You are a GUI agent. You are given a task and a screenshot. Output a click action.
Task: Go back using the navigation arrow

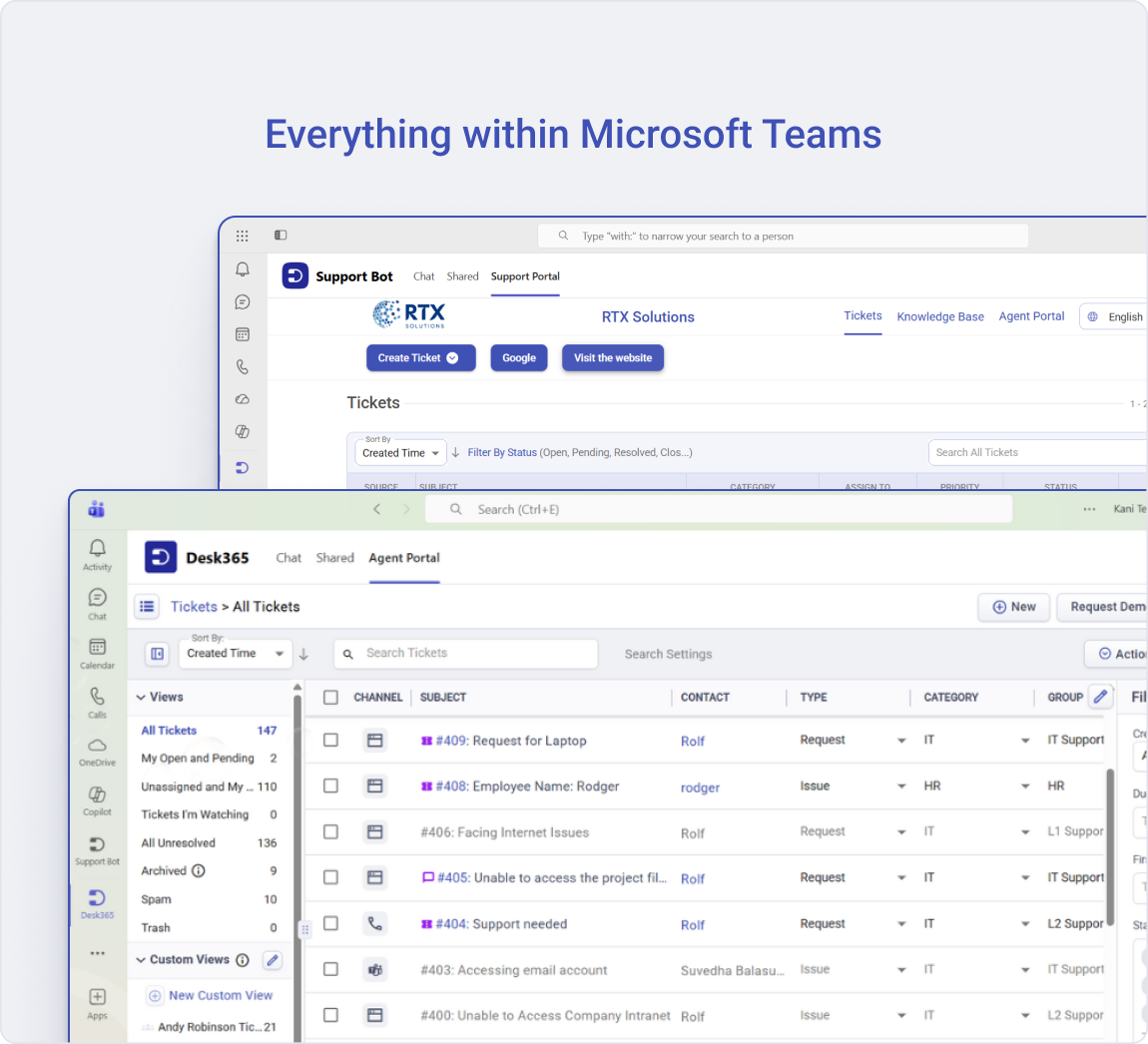point(377,509)
